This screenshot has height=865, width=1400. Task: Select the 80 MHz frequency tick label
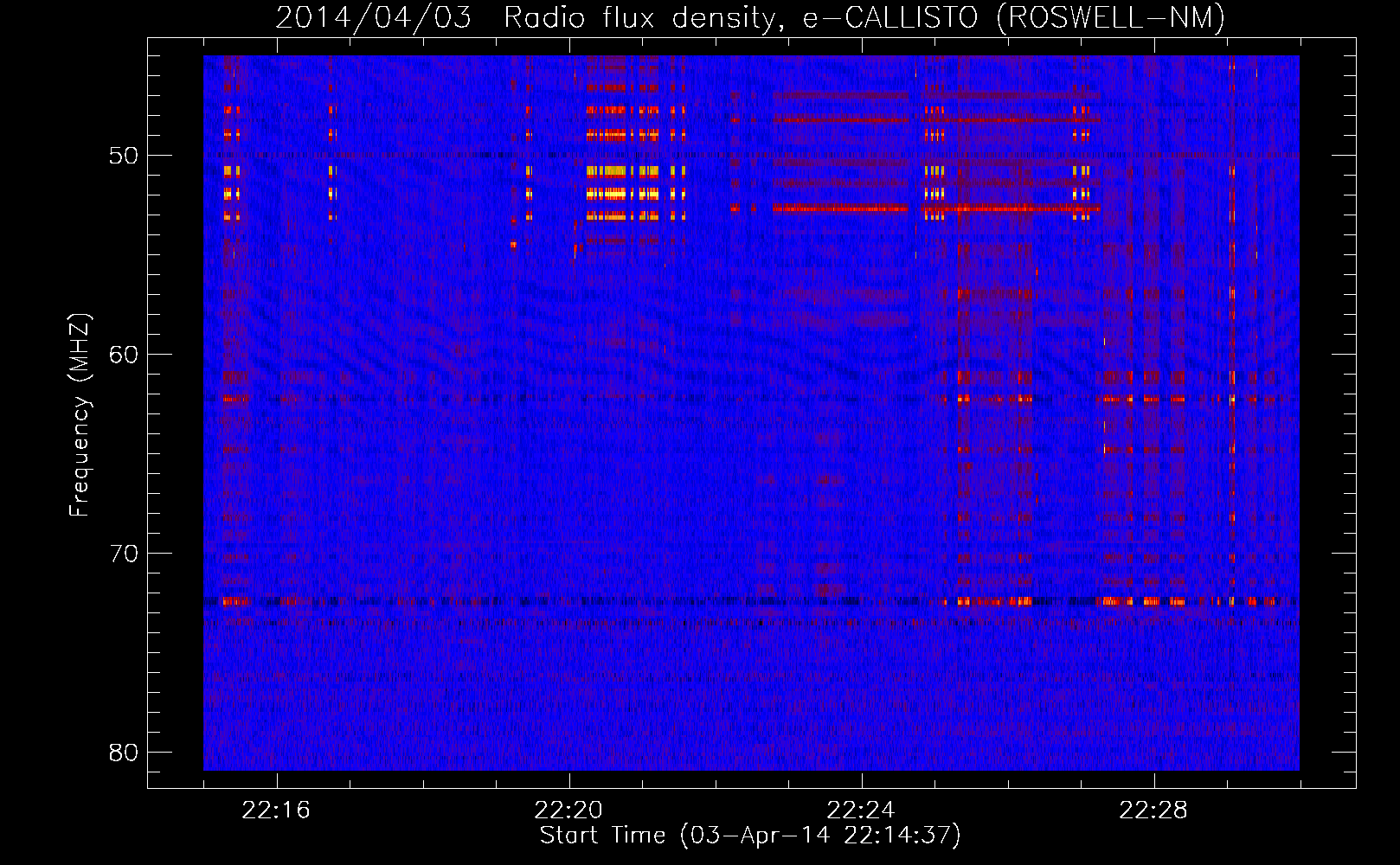pyautogui.click(x=123, y=753)
